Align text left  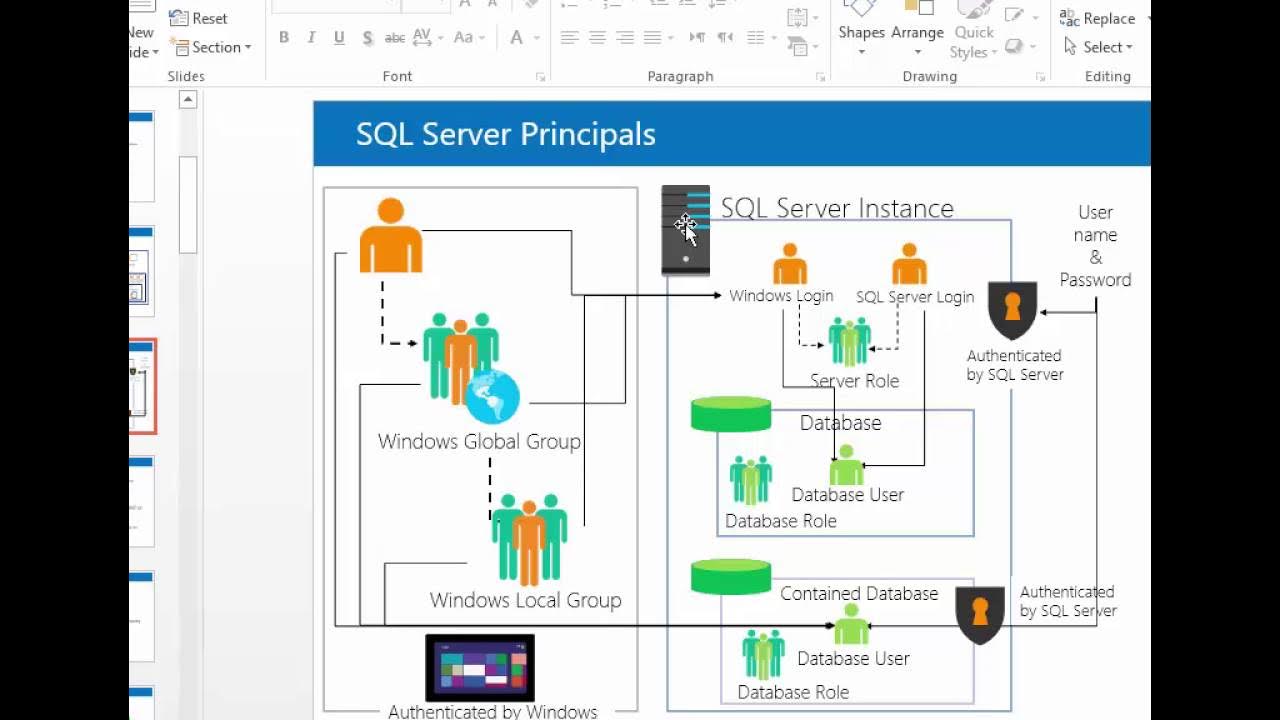pos(570,38)
